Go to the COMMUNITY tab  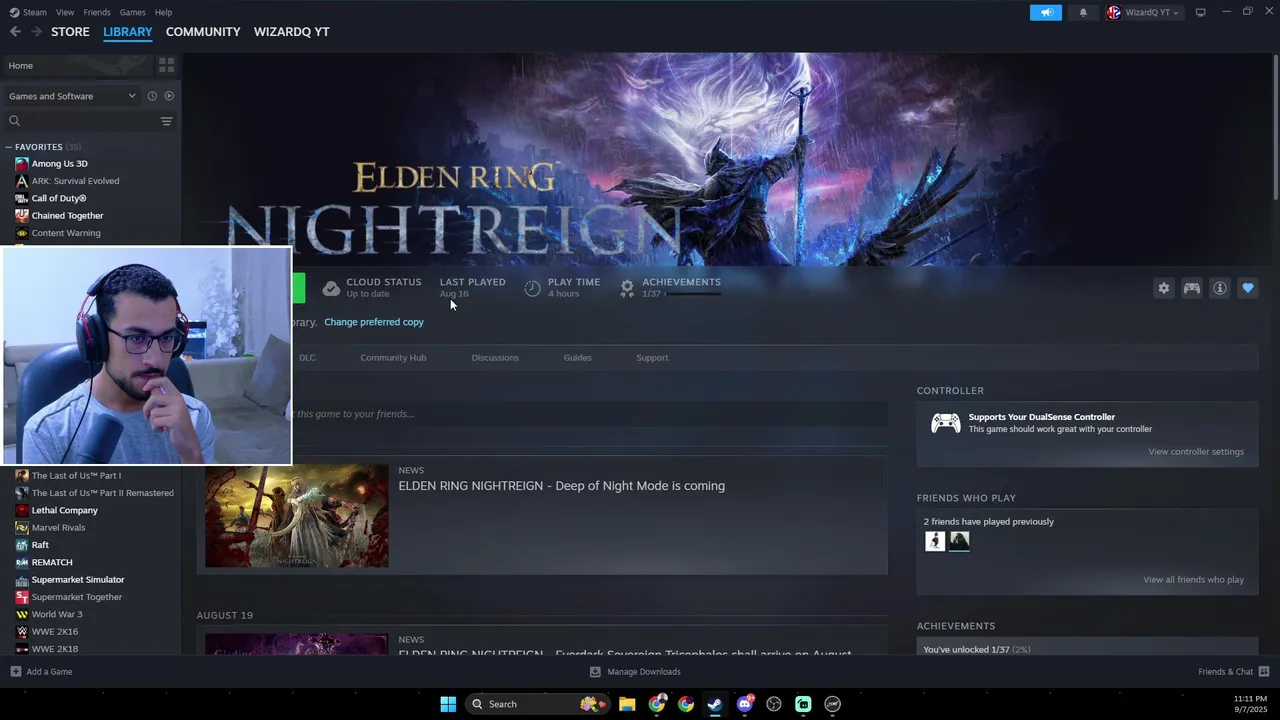tap(203, 32)
